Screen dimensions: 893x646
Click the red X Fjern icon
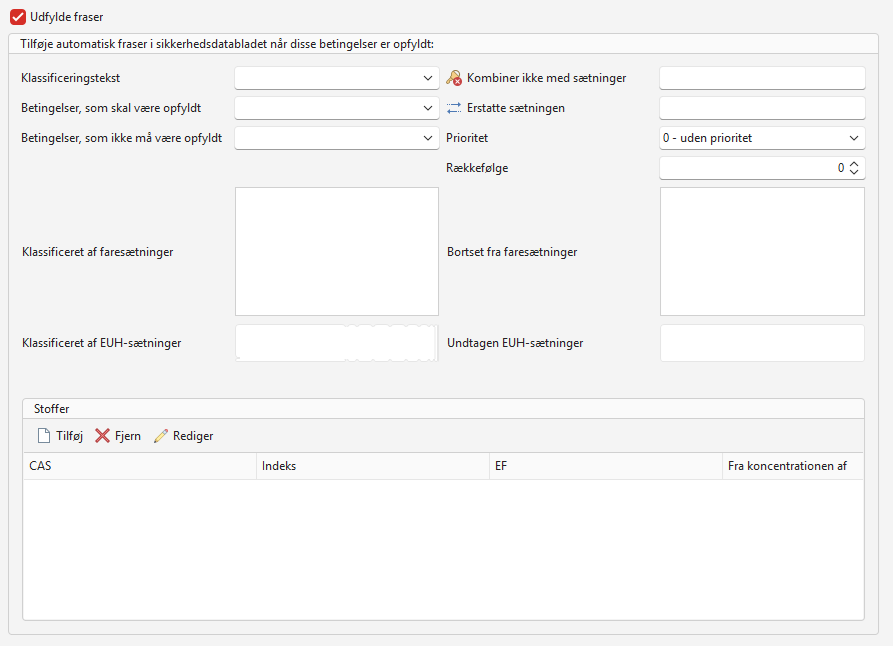pos(103,436)
